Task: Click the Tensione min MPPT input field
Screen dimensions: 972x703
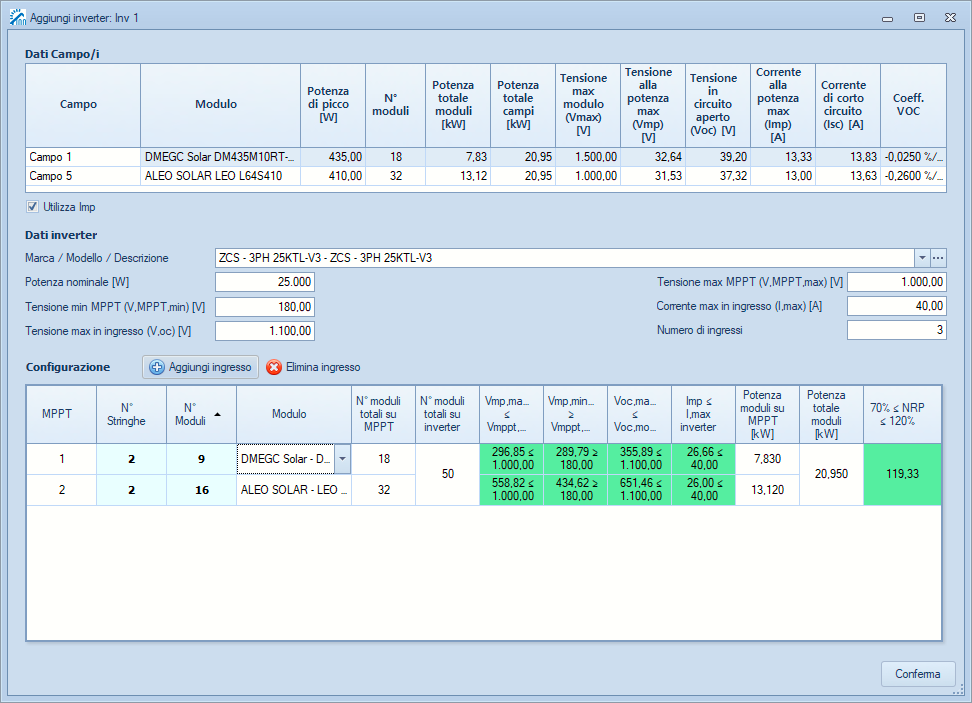Action: 265,306
